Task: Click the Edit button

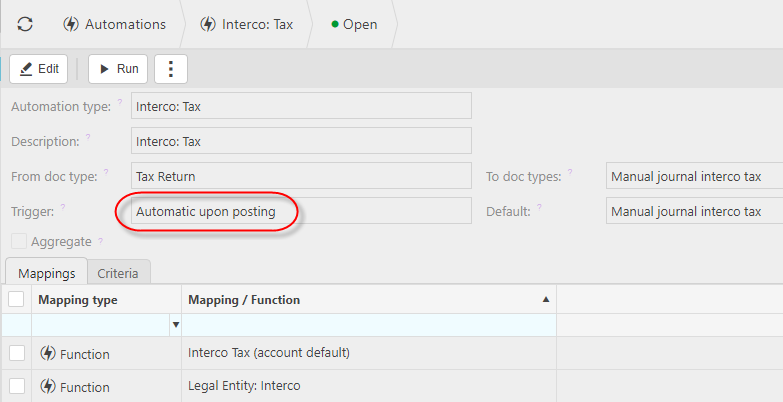Action: tap(38, 69)
